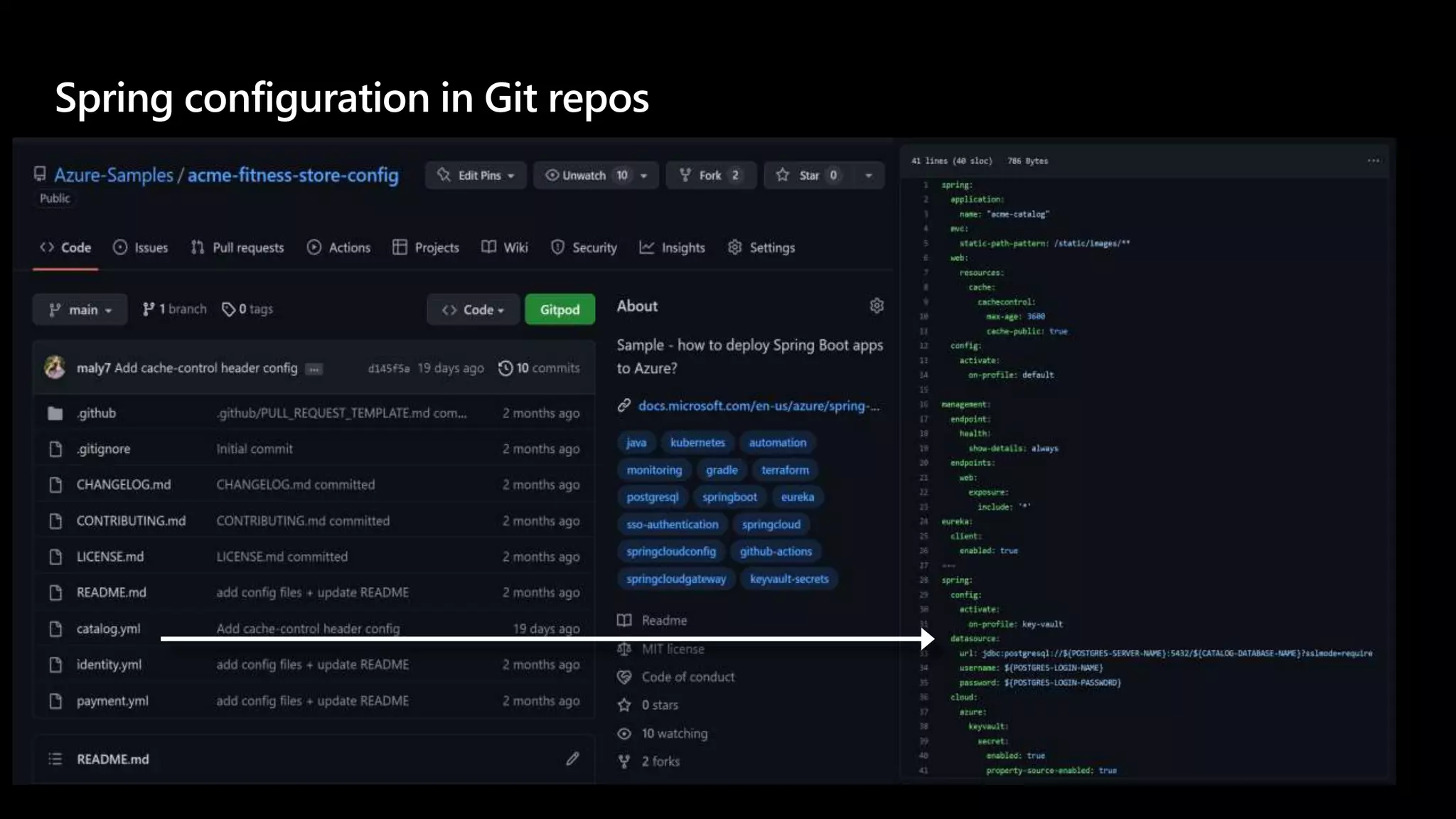Click the three-dots menu in file viewer
Screen dimensions: 1456x819
[1373, 161]
